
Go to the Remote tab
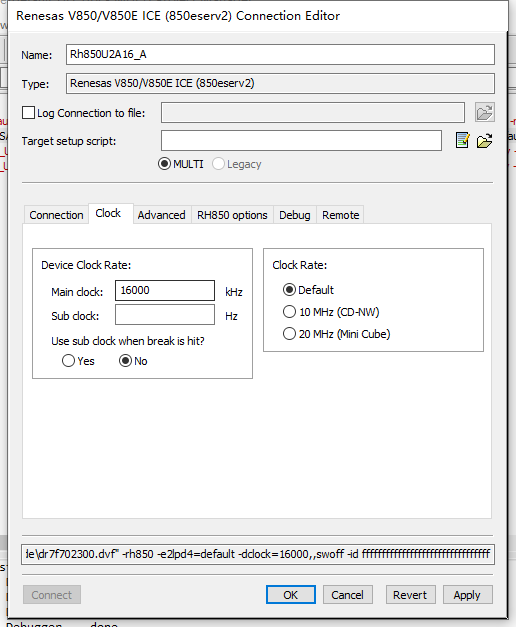[341, 215]
